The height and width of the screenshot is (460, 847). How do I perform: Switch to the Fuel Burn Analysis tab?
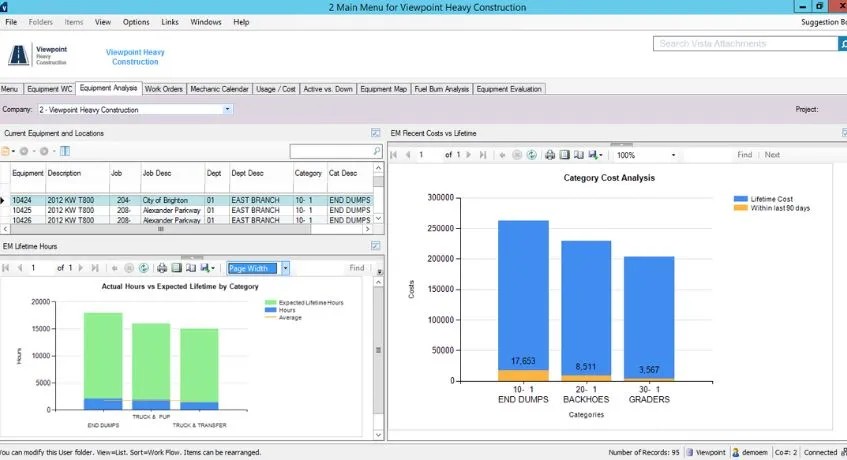pos(441,89)
